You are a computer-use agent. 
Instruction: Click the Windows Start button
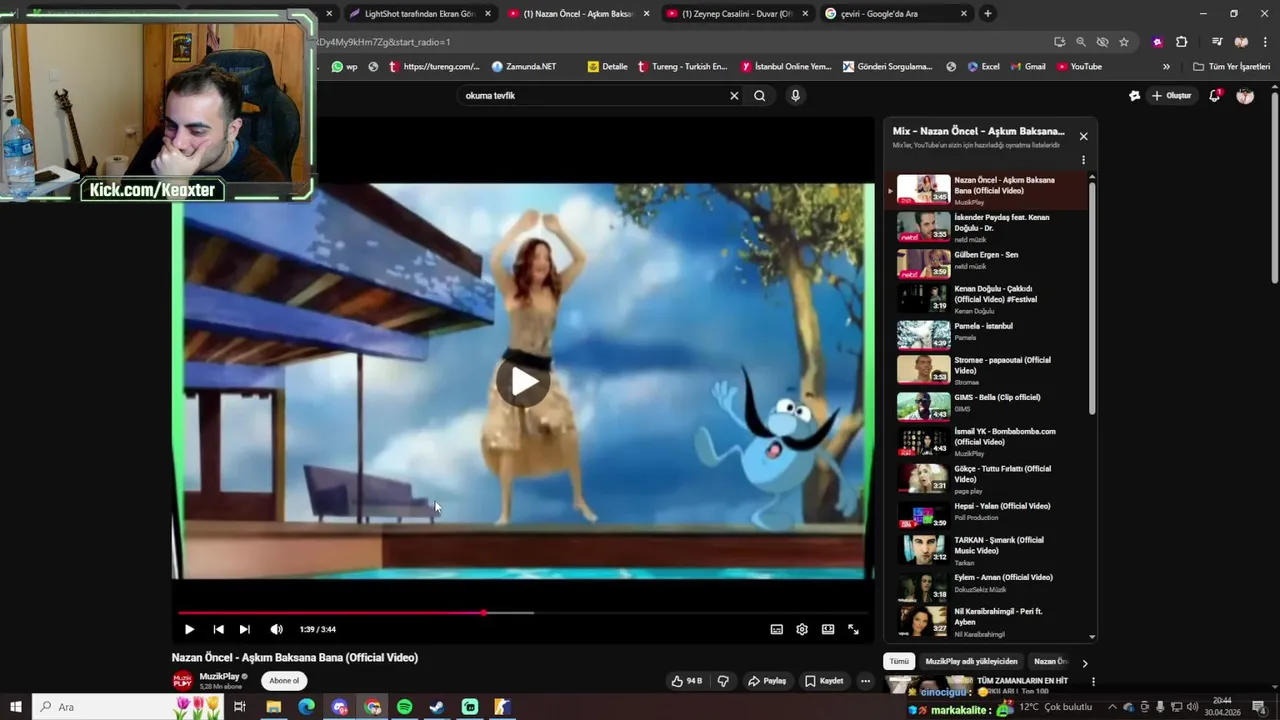pos(15,707)
